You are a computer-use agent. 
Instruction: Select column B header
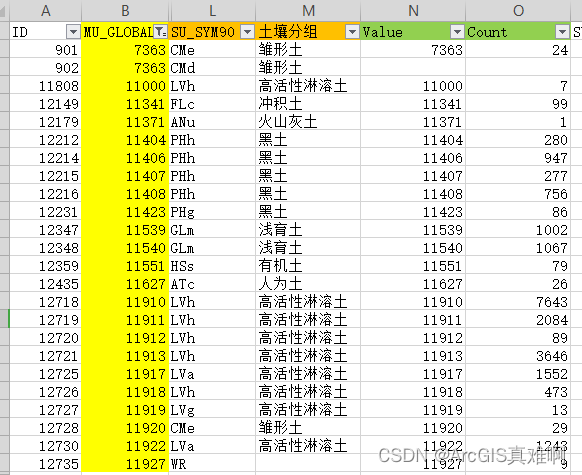click(x=125, y=10)
